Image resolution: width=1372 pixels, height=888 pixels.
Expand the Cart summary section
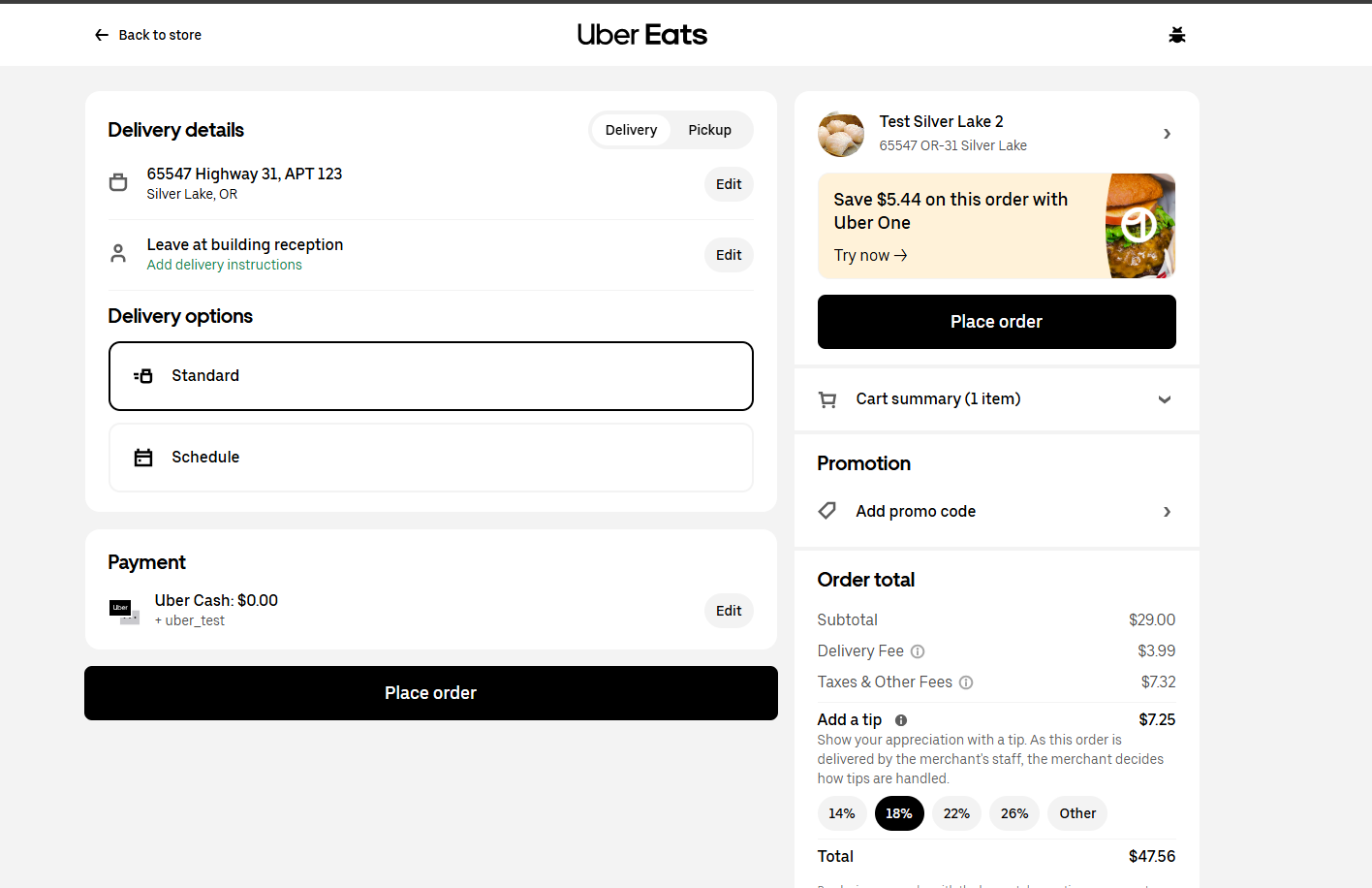tap(1165, 399)
